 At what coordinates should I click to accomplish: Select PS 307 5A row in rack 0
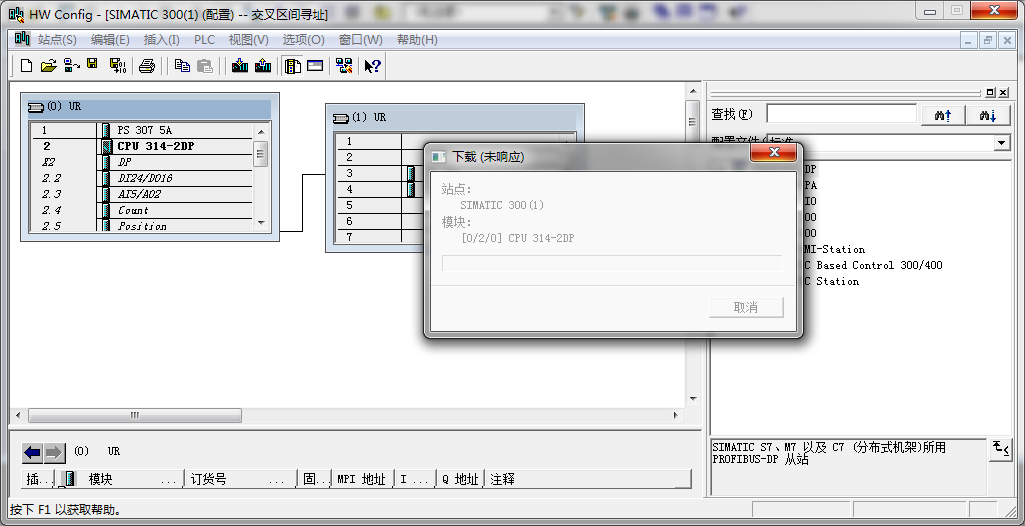tap(142, 131)
